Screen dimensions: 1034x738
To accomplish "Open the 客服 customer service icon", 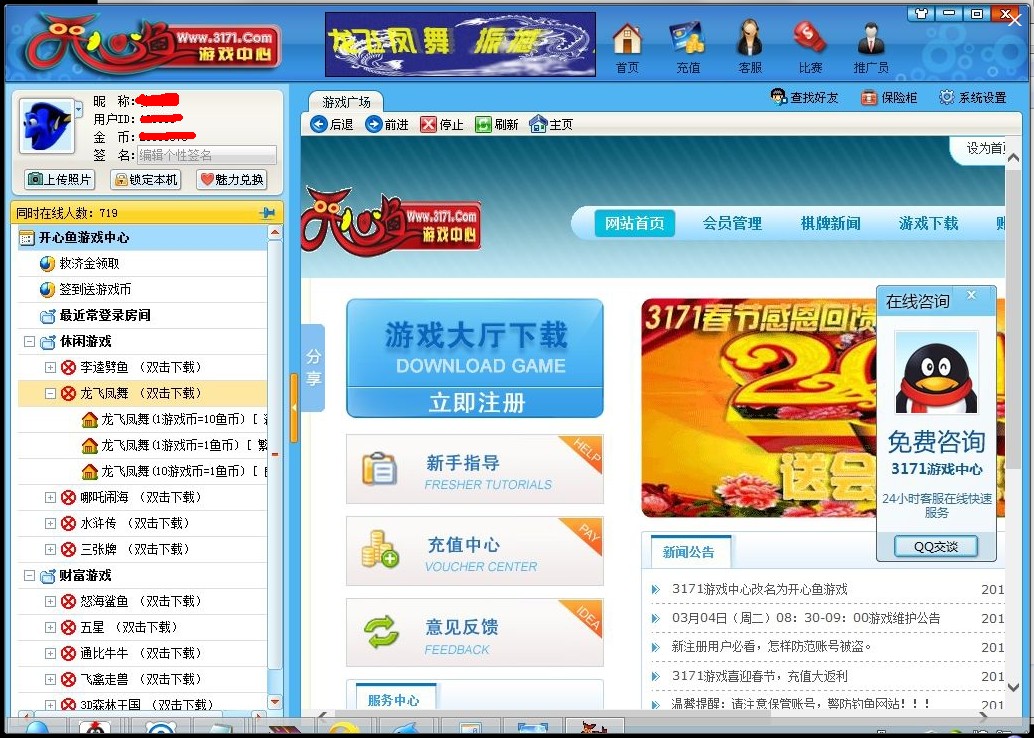I will [x=750, y=47].
